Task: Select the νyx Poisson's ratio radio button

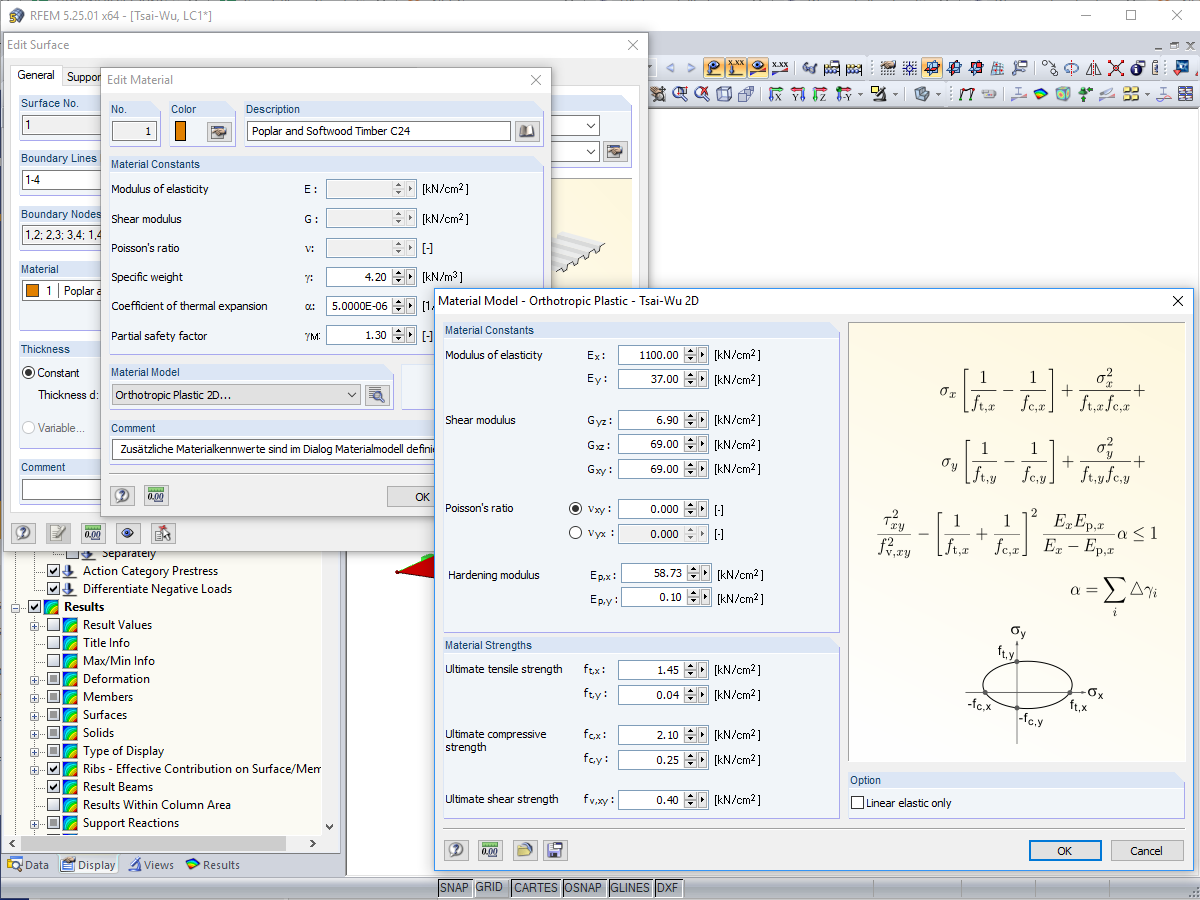Action: [575, 533]
